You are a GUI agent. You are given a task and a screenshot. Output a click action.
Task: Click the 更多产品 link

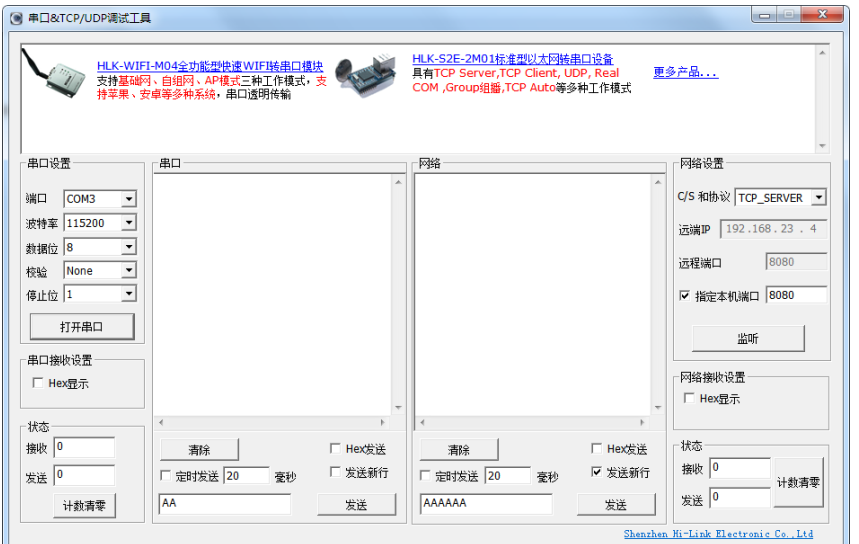tap(685, 72)
